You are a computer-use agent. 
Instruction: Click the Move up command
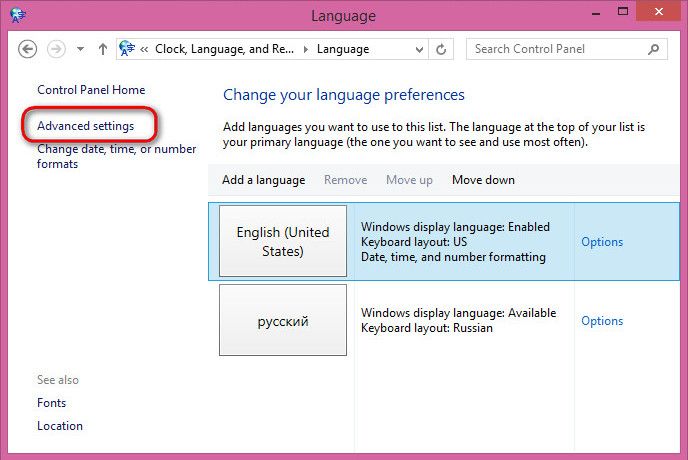409,180
